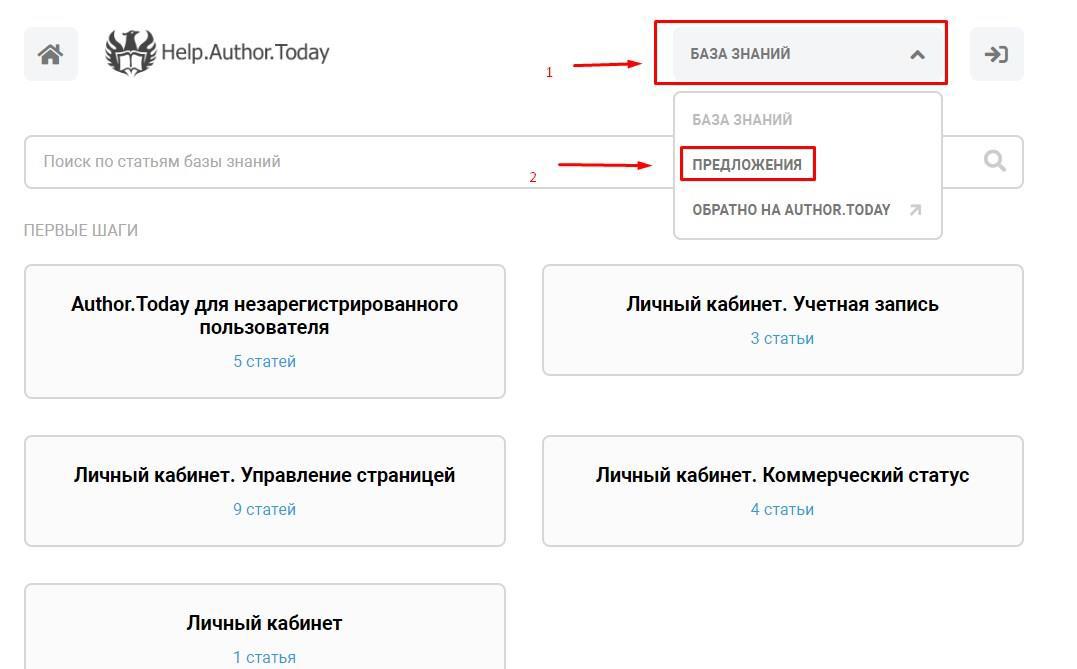Click the magnifying glass search icon
The width and height of the screenshot is (1077, 669).
click(x=994, y=161)
